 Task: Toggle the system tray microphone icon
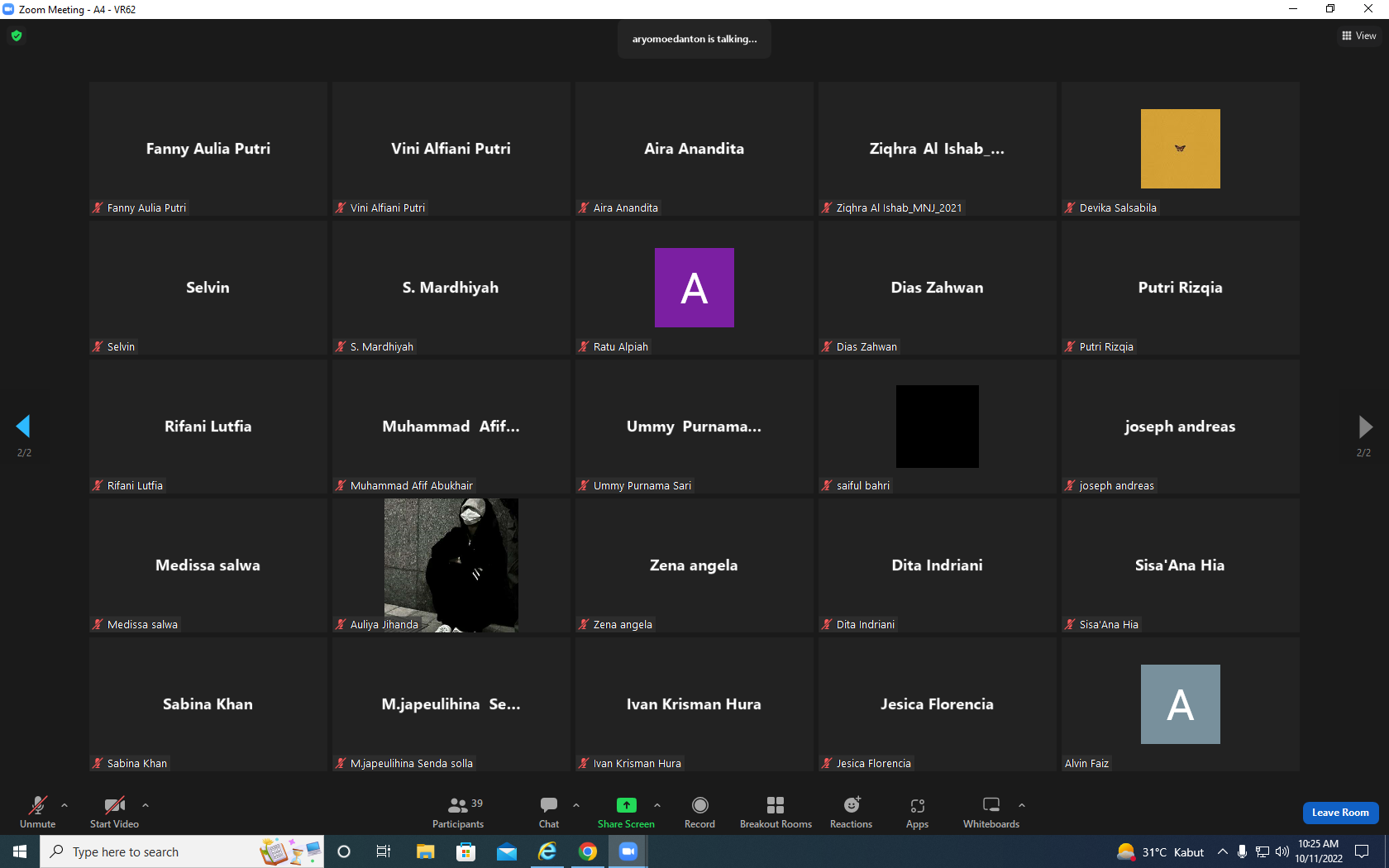[1242, 851]
